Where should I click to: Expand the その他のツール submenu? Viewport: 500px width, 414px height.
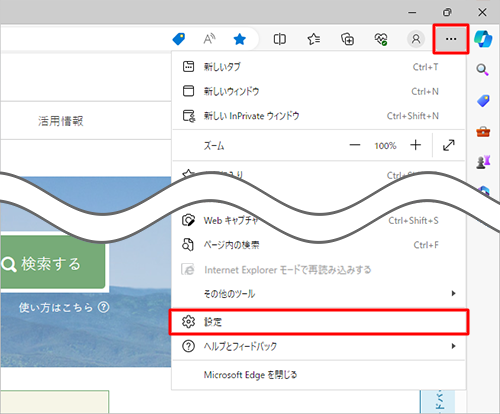coord(318,294)
